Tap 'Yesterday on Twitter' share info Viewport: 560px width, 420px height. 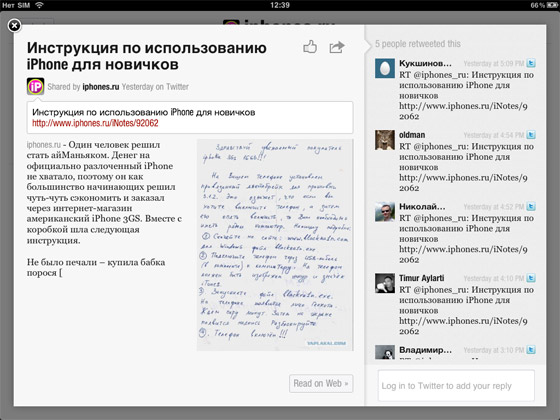coord(155,87)
